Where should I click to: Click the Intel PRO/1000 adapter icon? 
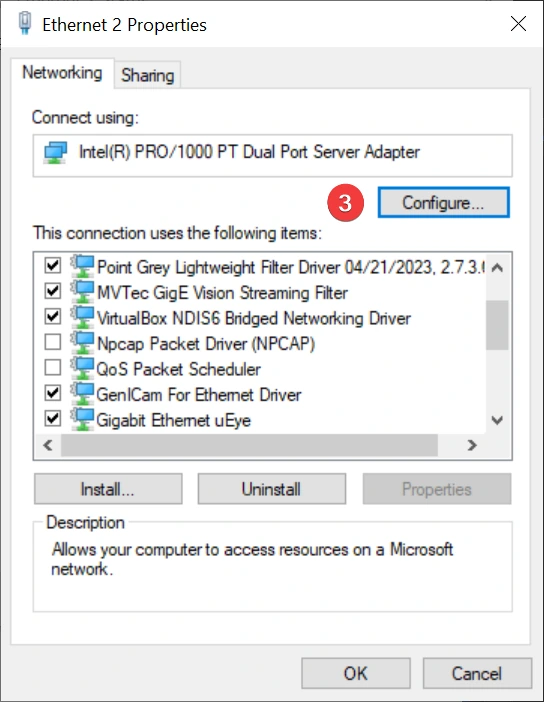point(56,153)
